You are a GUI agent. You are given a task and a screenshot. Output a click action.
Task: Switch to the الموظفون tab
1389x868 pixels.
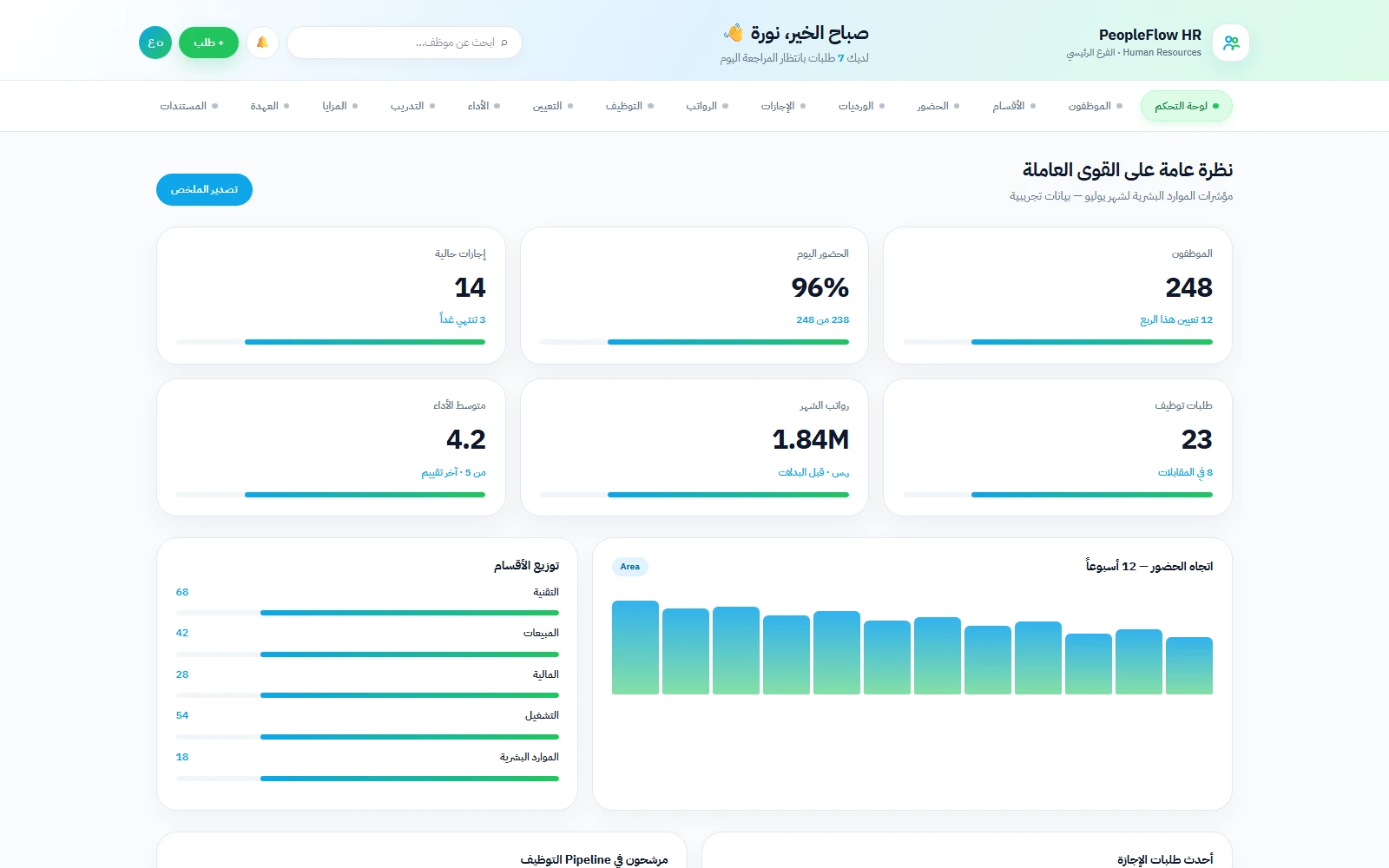point(1096,106)
